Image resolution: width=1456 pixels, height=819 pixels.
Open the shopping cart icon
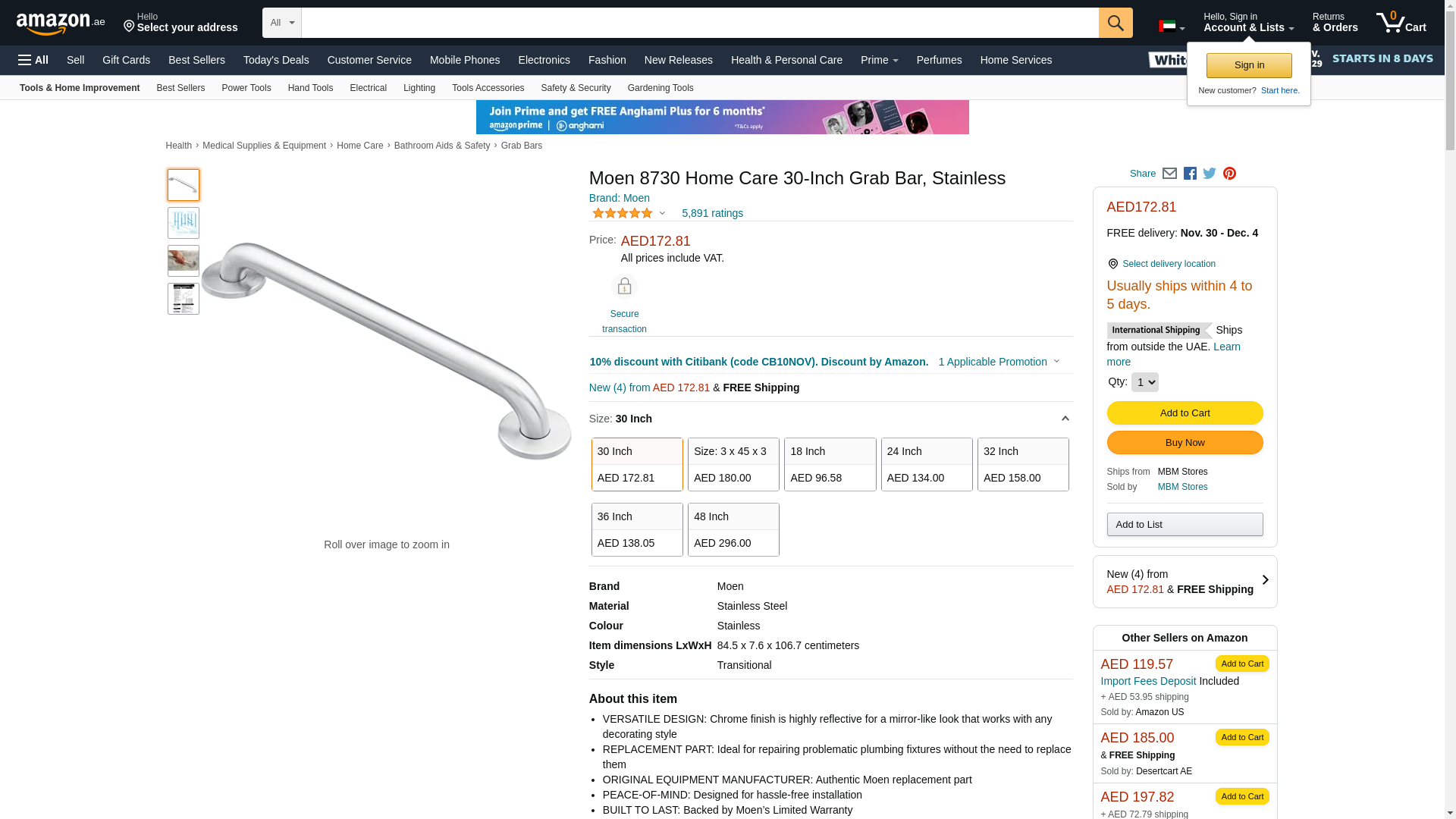[x=1401, y=23]
